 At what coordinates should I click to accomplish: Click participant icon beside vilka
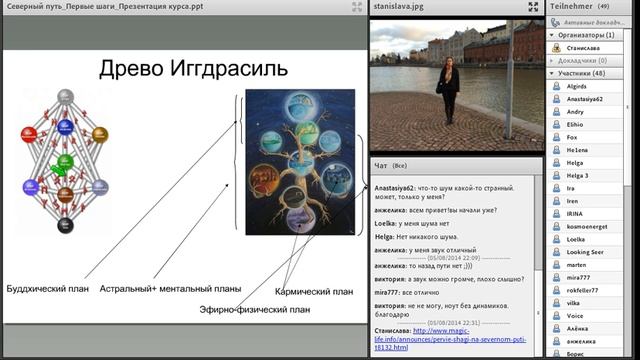tap(556, 303)
